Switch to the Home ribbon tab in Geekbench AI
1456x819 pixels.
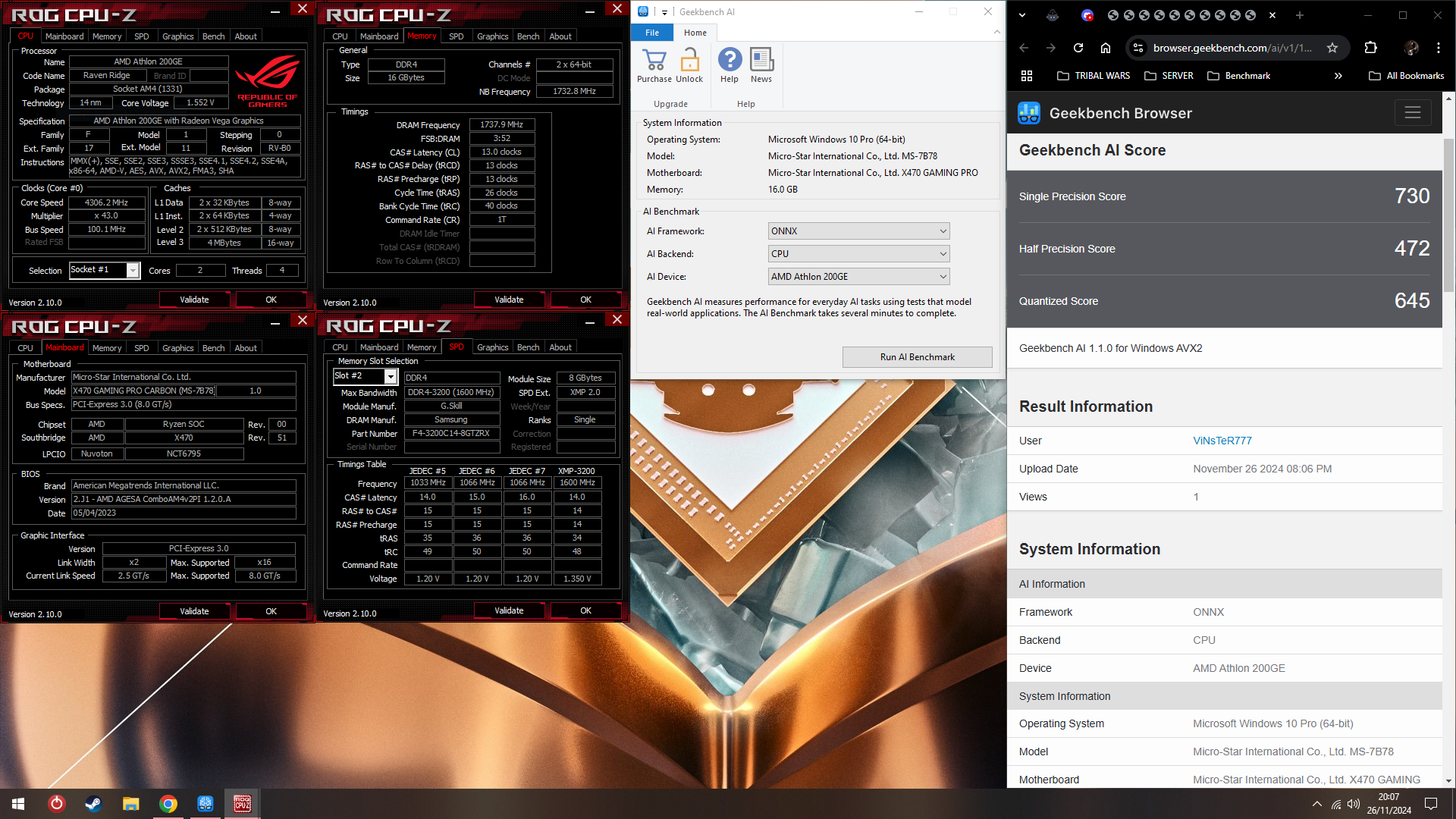695,33
